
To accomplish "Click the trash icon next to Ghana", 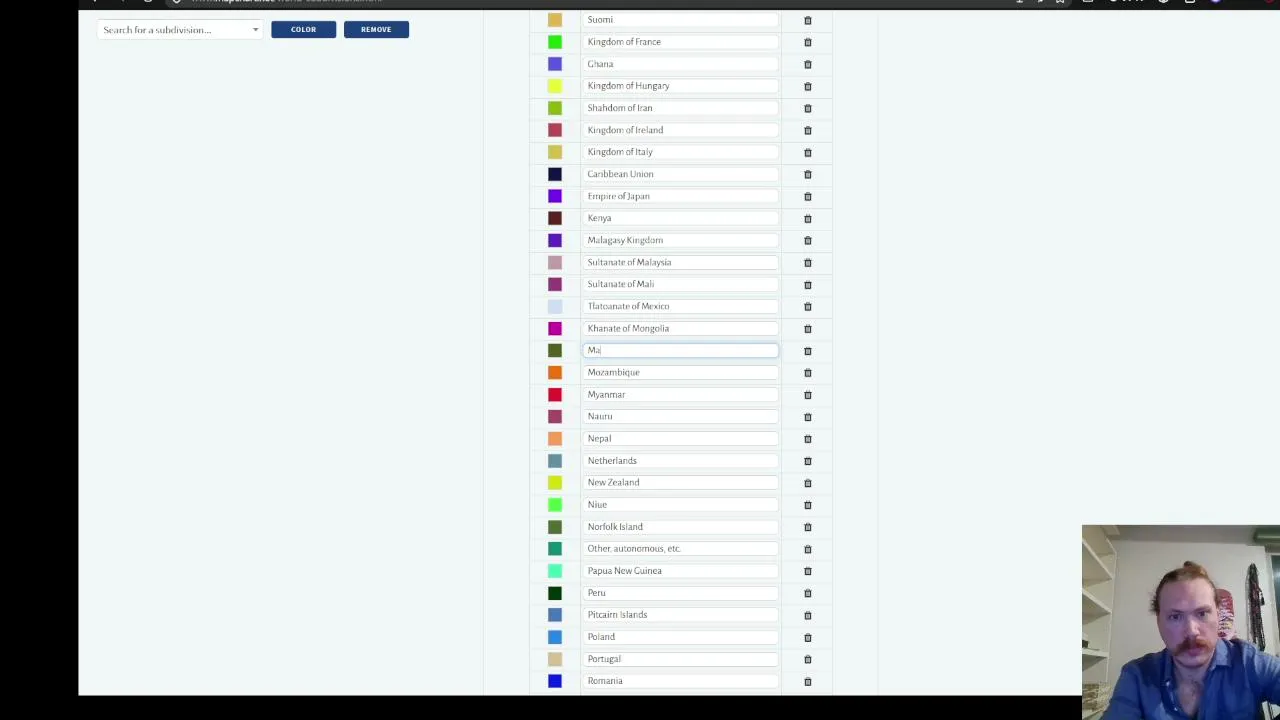I will click(x=808, y=64).
